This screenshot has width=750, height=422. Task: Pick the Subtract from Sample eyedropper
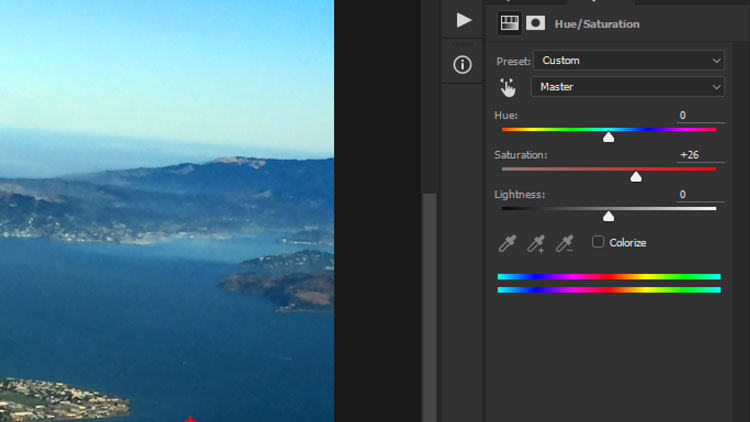tap(564, 243)
